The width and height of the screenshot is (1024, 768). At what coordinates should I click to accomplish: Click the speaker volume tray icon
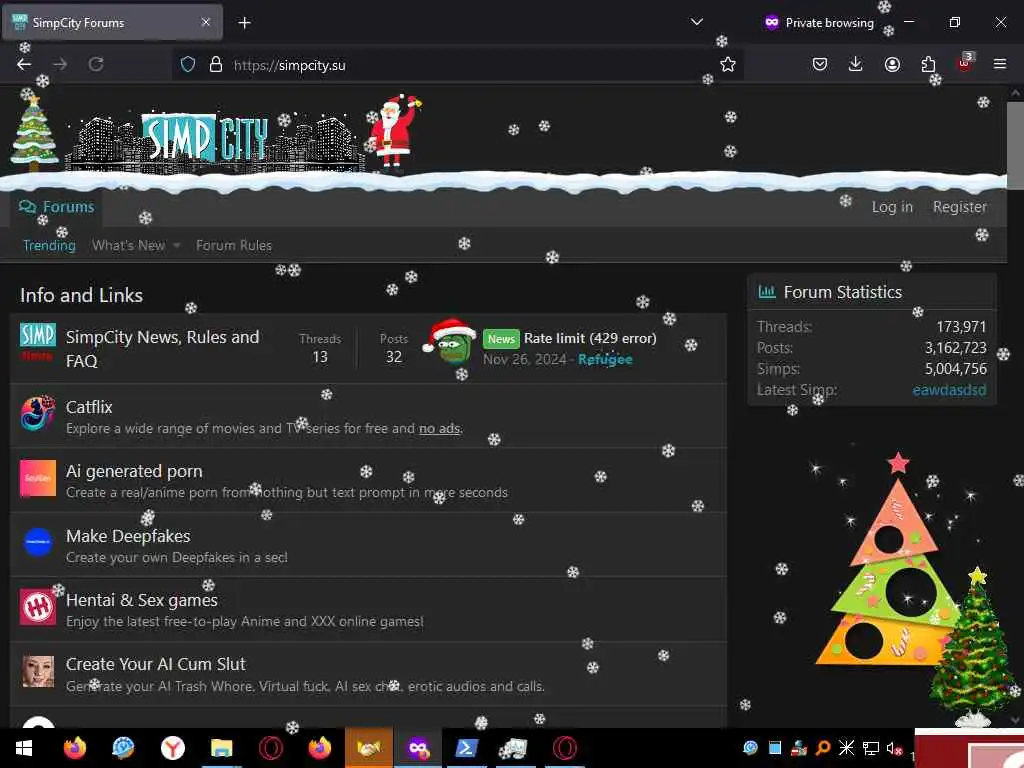point(893,748)
